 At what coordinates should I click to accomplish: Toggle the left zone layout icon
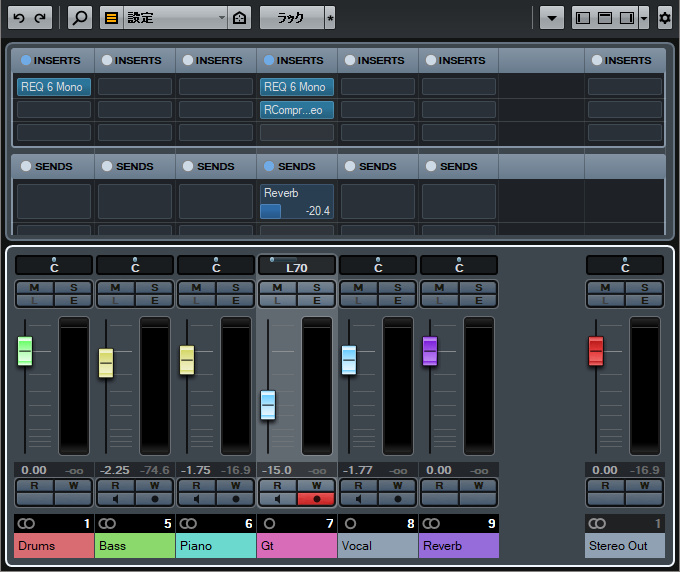pos(583,18)
